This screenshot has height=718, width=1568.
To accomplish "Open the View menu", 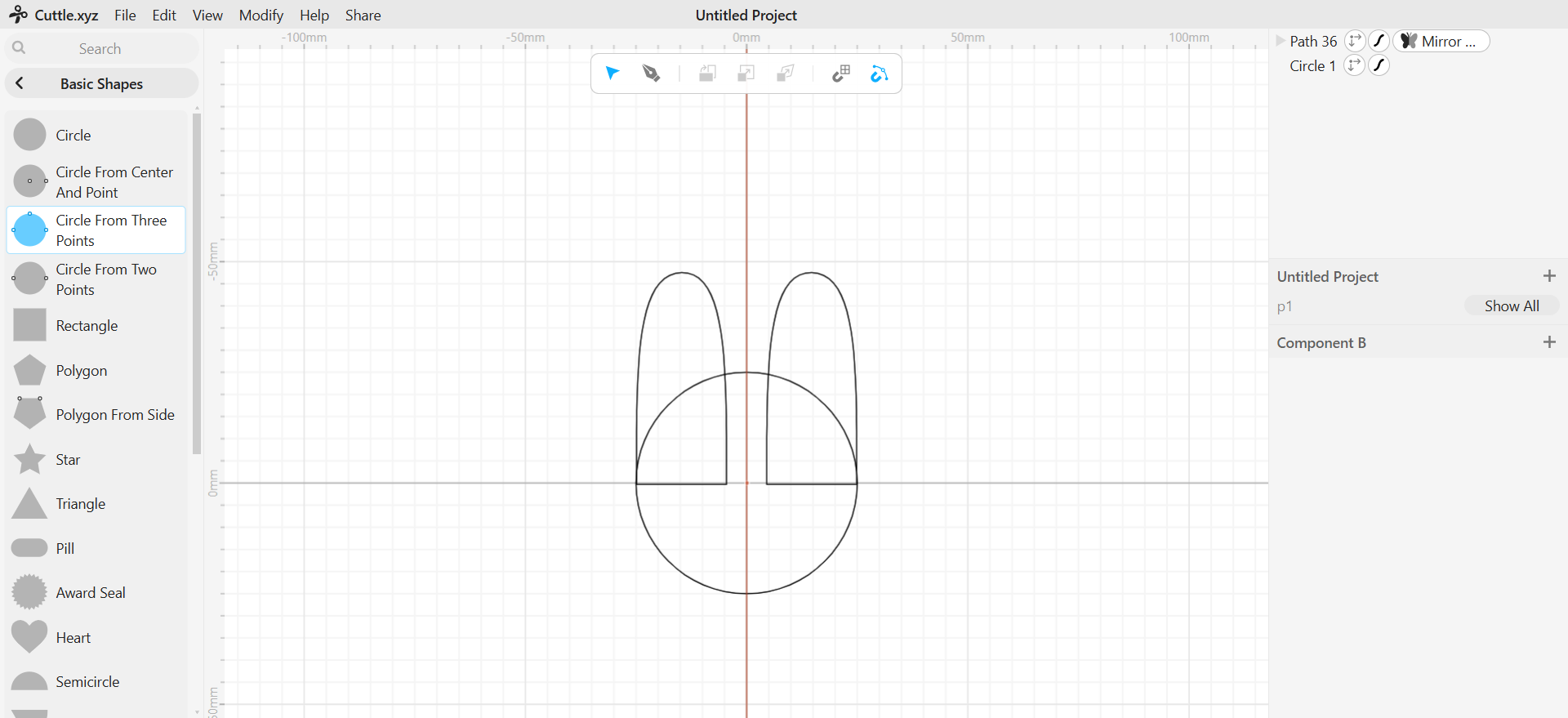I will click(207, 15).
